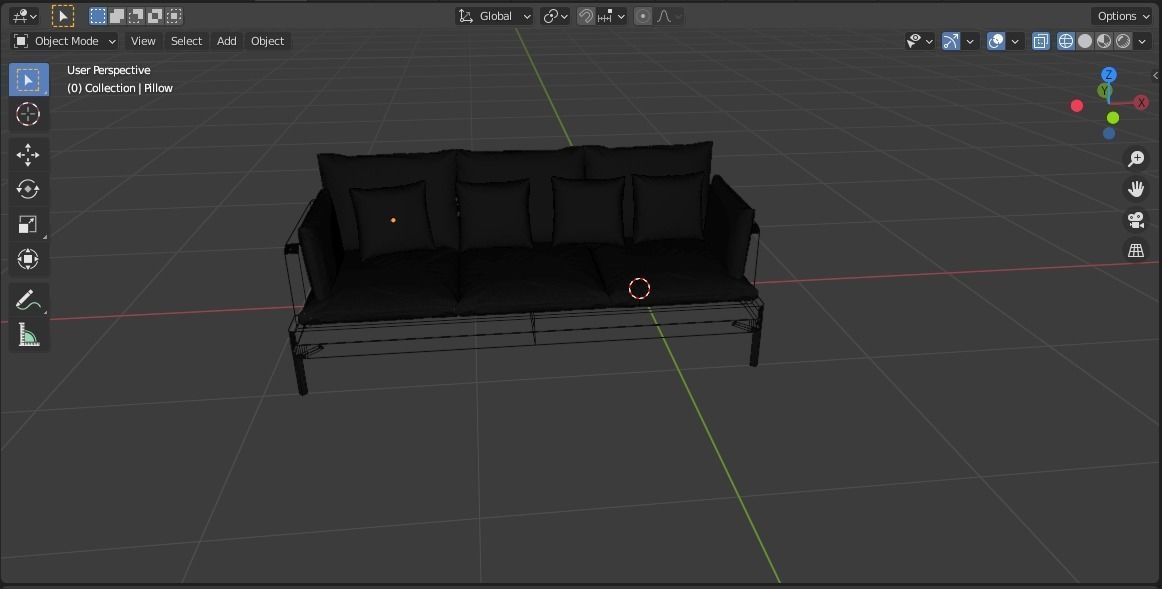The image size is (1162, 589).
Task: Open proportional editing falloff dropdown
Action: coord(669,16)
